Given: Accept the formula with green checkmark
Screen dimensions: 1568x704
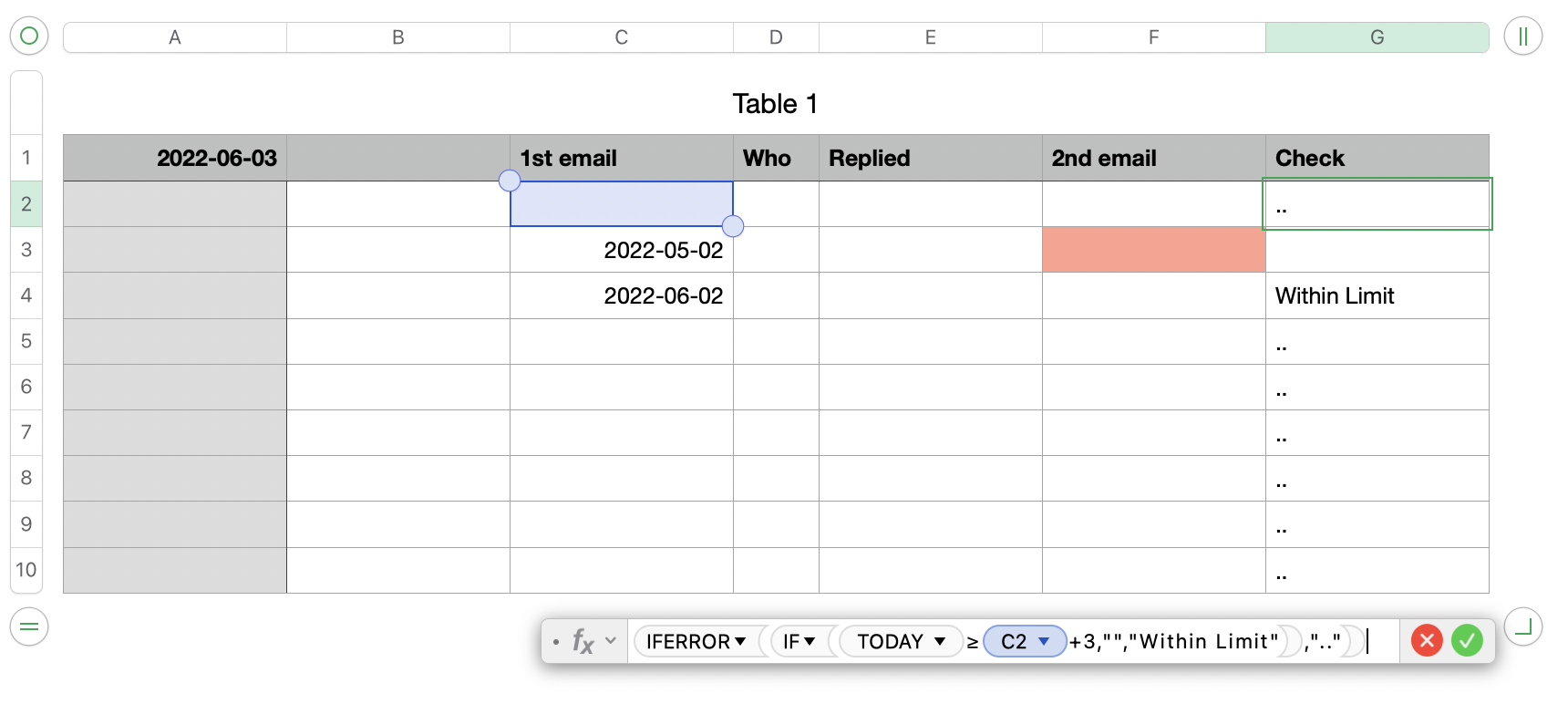Looking at the screenshot, I should (x=1467, y=641).
